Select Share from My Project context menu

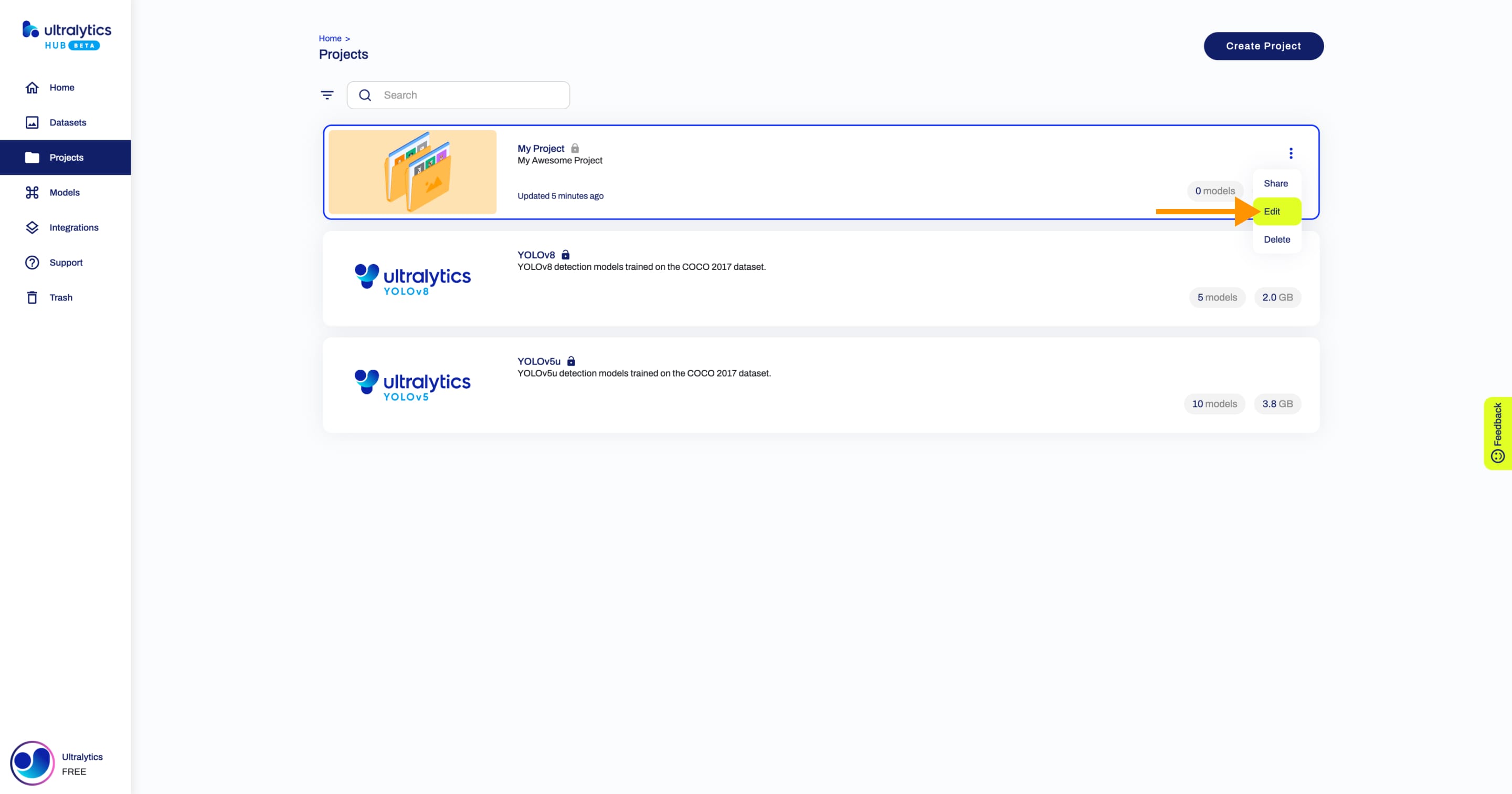1276,183
